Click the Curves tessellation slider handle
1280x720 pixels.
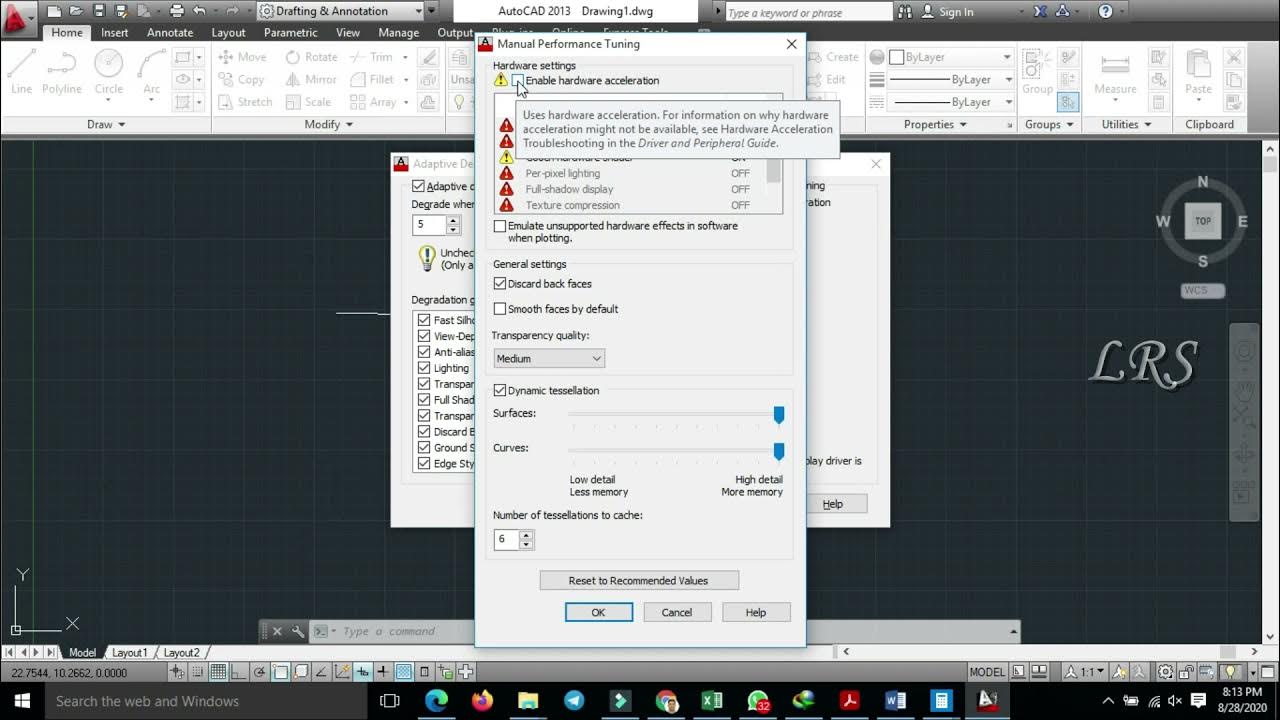(x=779, y=452)
